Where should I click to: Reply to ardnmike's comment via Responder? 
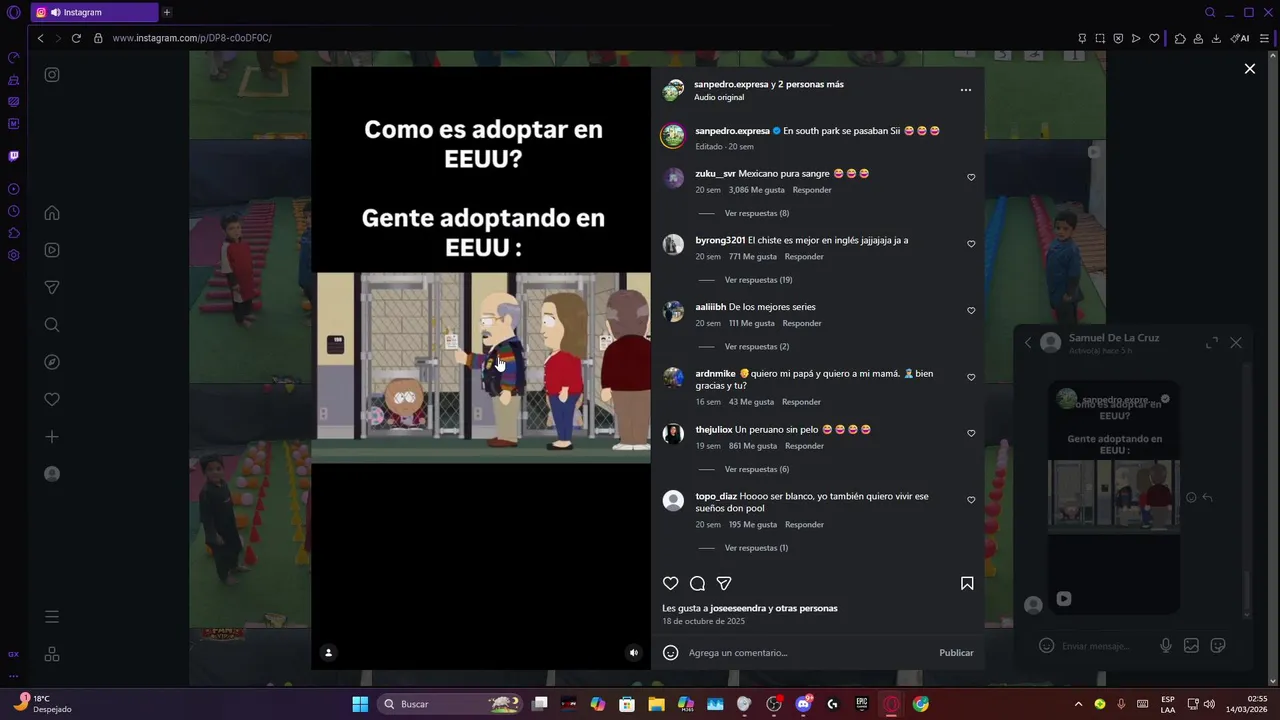point(801,402)
